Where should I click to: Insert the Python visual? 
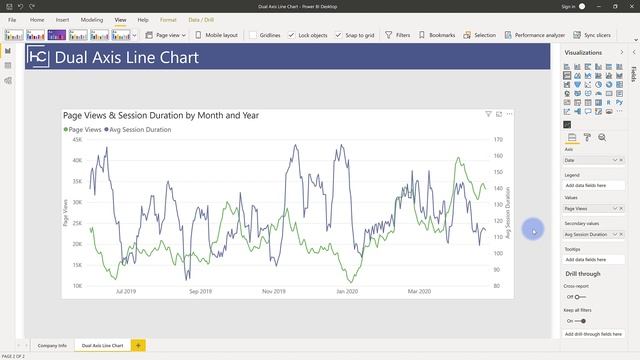point(620,102)
